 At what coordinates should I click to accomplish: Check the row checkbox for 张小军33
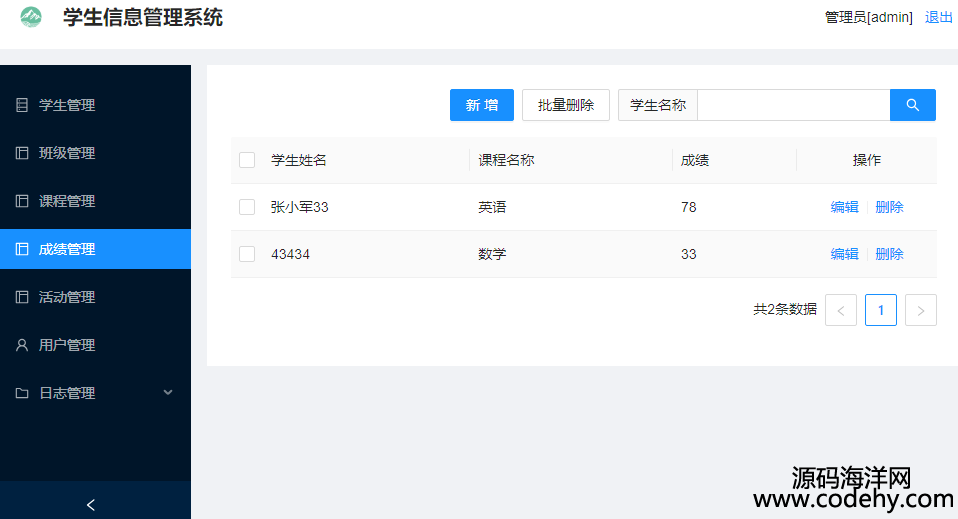pos(247,207)
